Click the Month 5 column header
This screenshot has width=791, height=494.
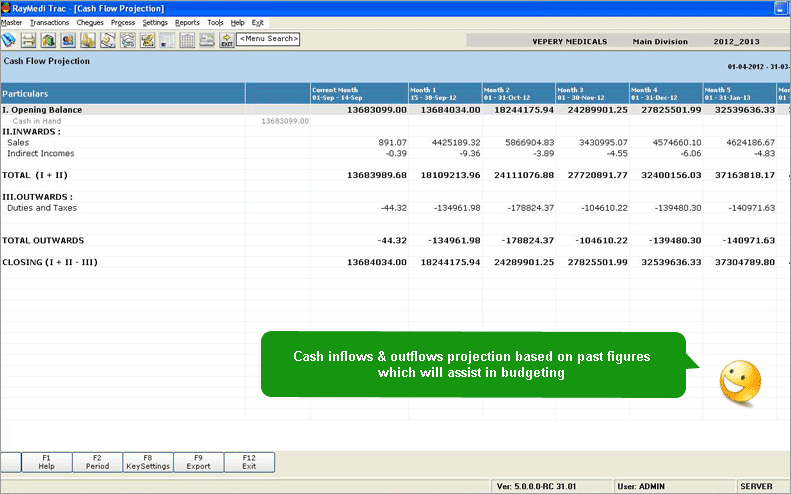pyautogui.click(x=740, y=93)
